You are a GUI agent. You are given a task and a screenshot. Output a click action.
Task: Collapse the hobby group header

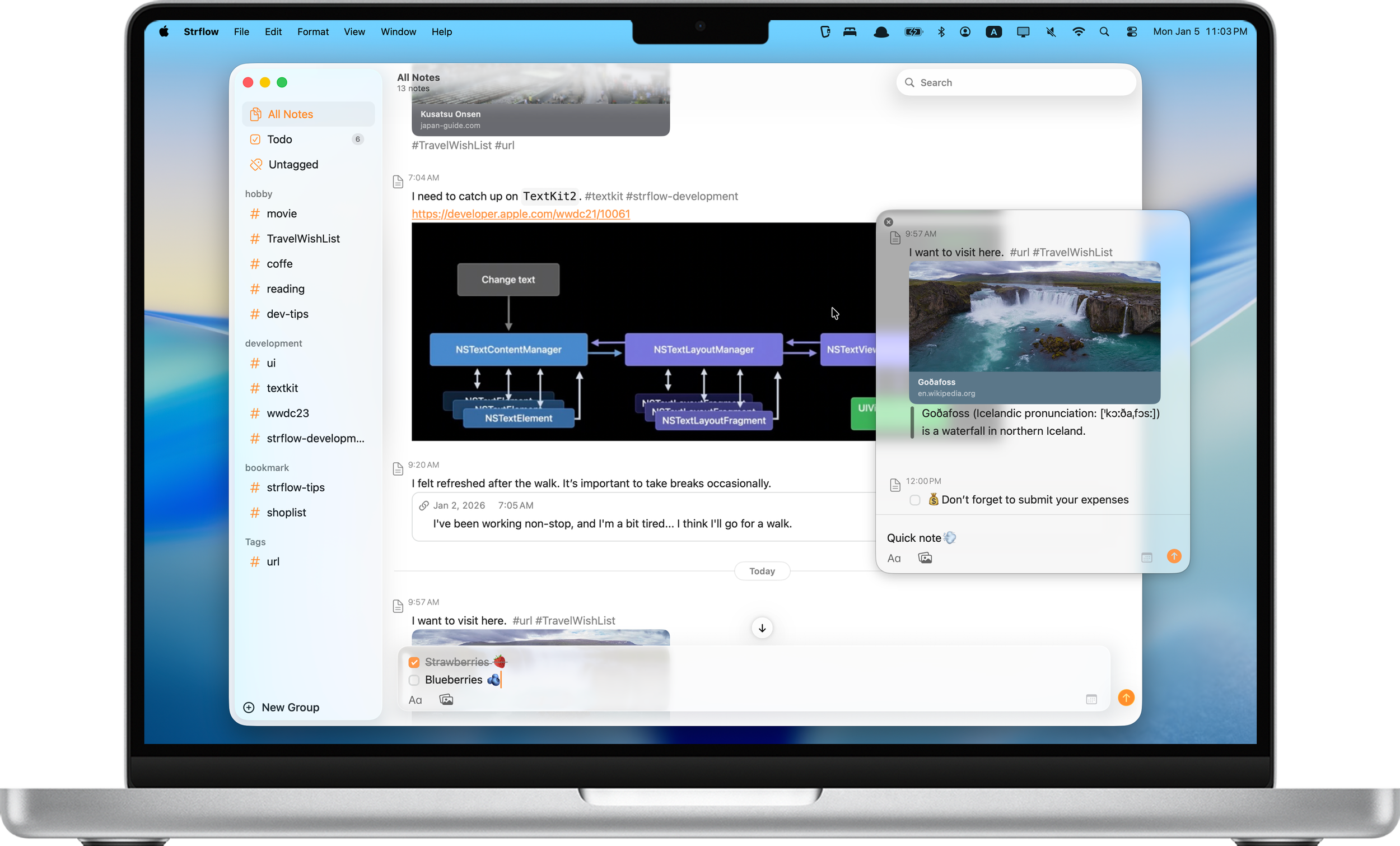pyautogui.click(x=259, y=194)
